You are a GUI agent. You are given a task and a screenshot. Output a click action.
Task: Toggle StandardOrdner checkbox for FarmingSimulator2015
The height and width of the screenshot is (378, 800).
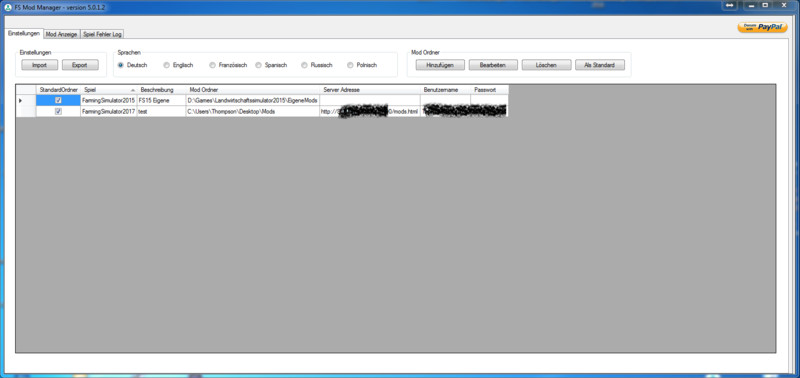tap(58, 100)
